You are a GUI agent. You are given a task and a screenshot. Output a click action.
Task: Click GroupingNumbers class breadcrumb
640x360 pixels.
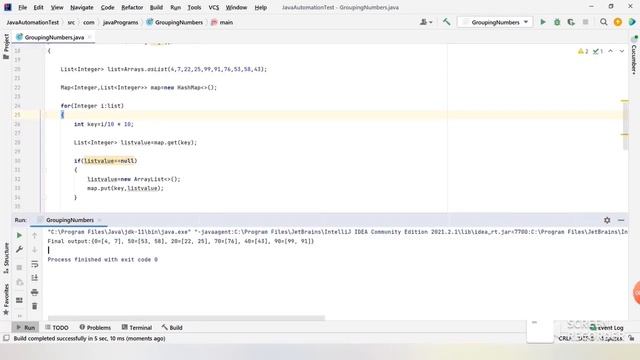tap(174, 22)
